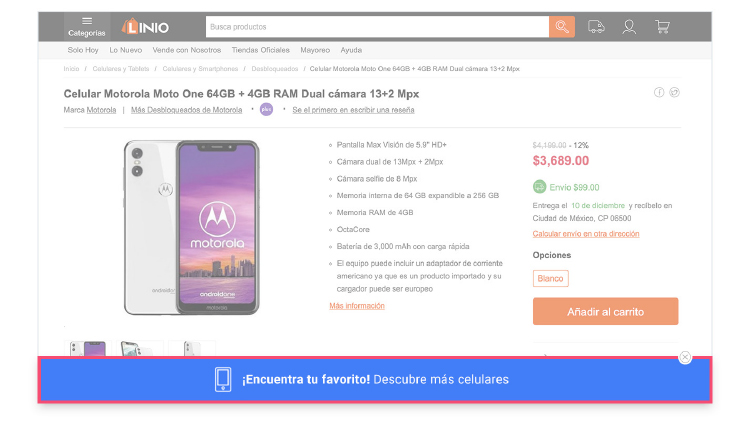This screenshot has height=425, width=747.
Task: Click the purple Plus badge icon
Action: coord(266,109)
